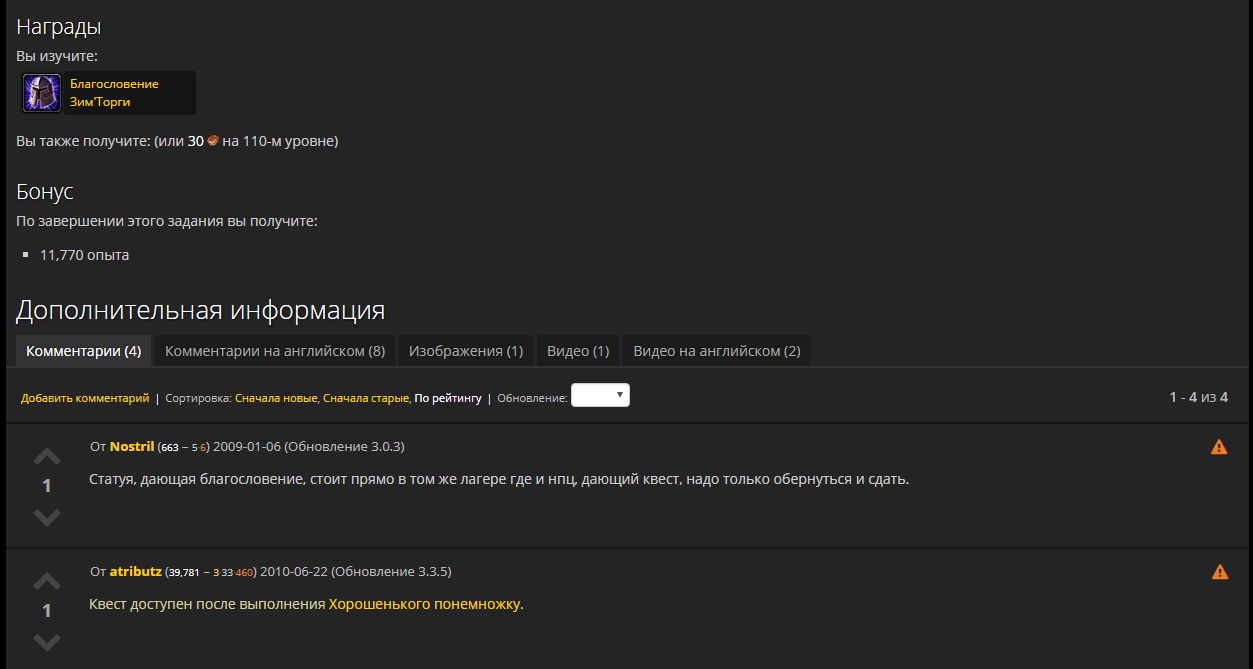Downvote atributz's comment

47,642
